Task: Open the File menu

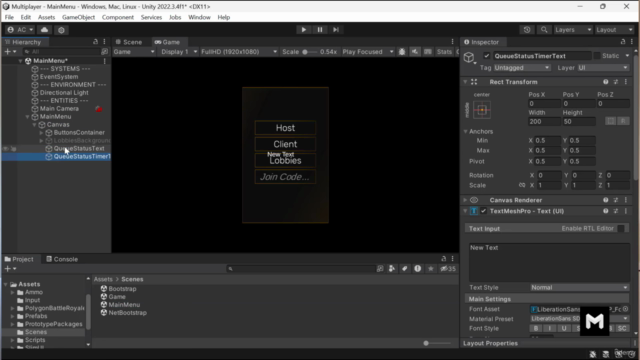Action: [9, 17]
